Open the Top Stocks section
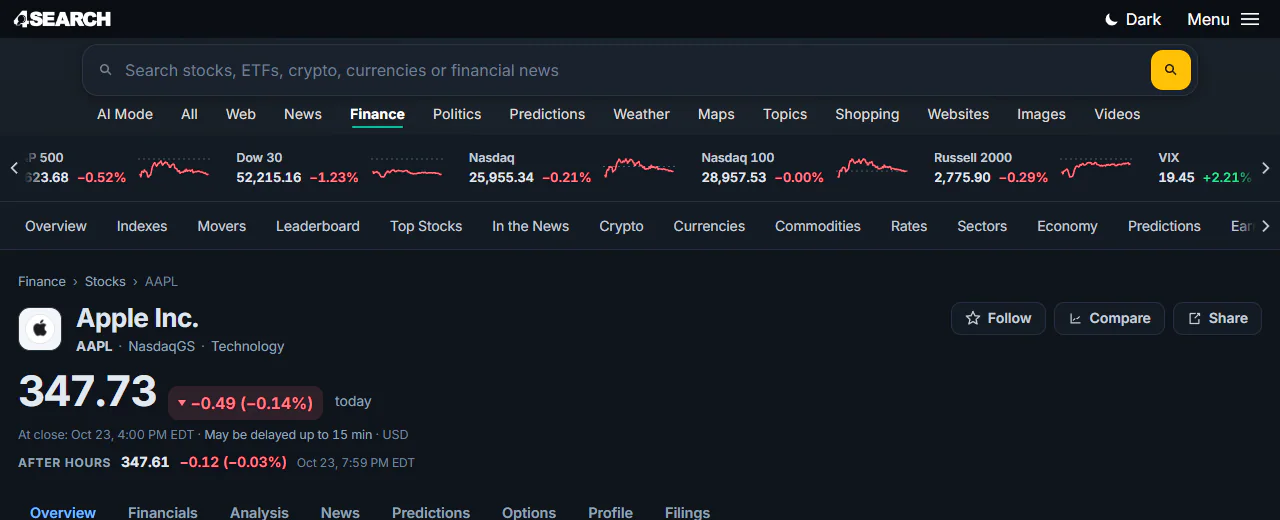 tap(426, 226)
